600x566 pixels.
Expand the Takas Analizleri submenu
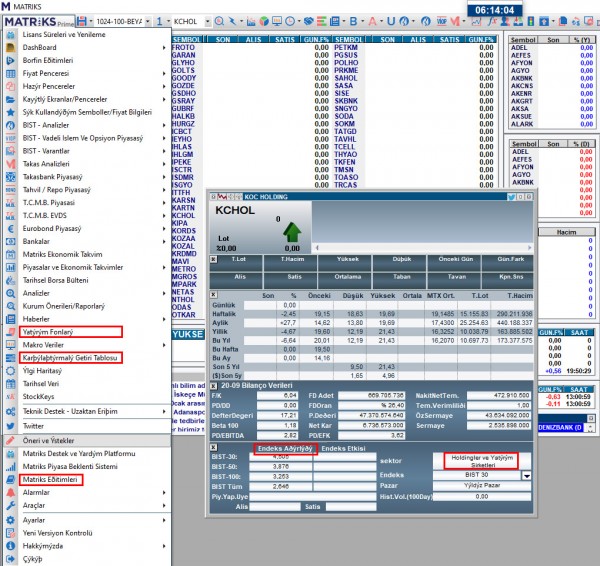tap(164, 164)
